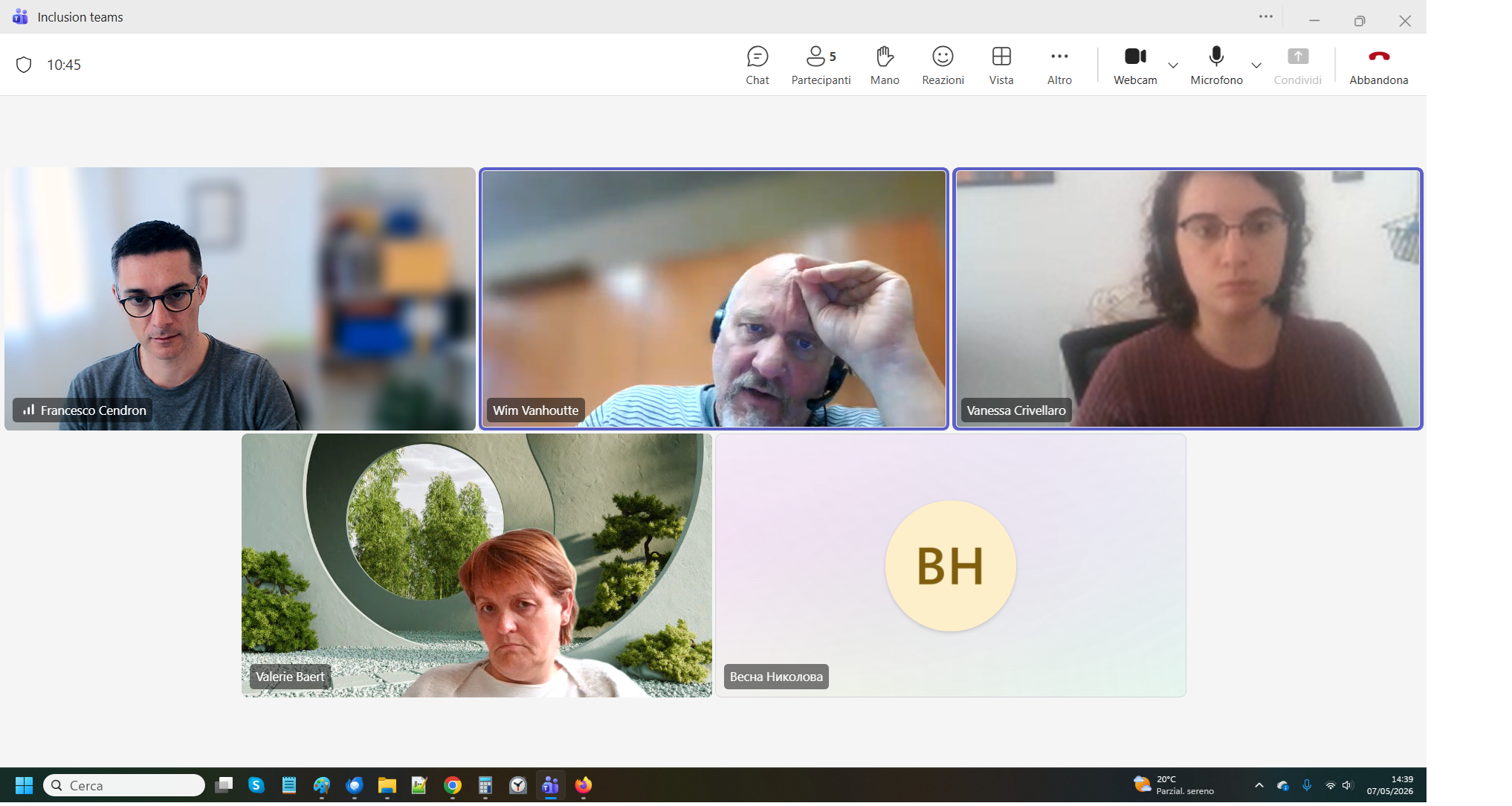Click the Teams logo in title bar
This screenshot has width=1512, height=806.
[20, 16]
